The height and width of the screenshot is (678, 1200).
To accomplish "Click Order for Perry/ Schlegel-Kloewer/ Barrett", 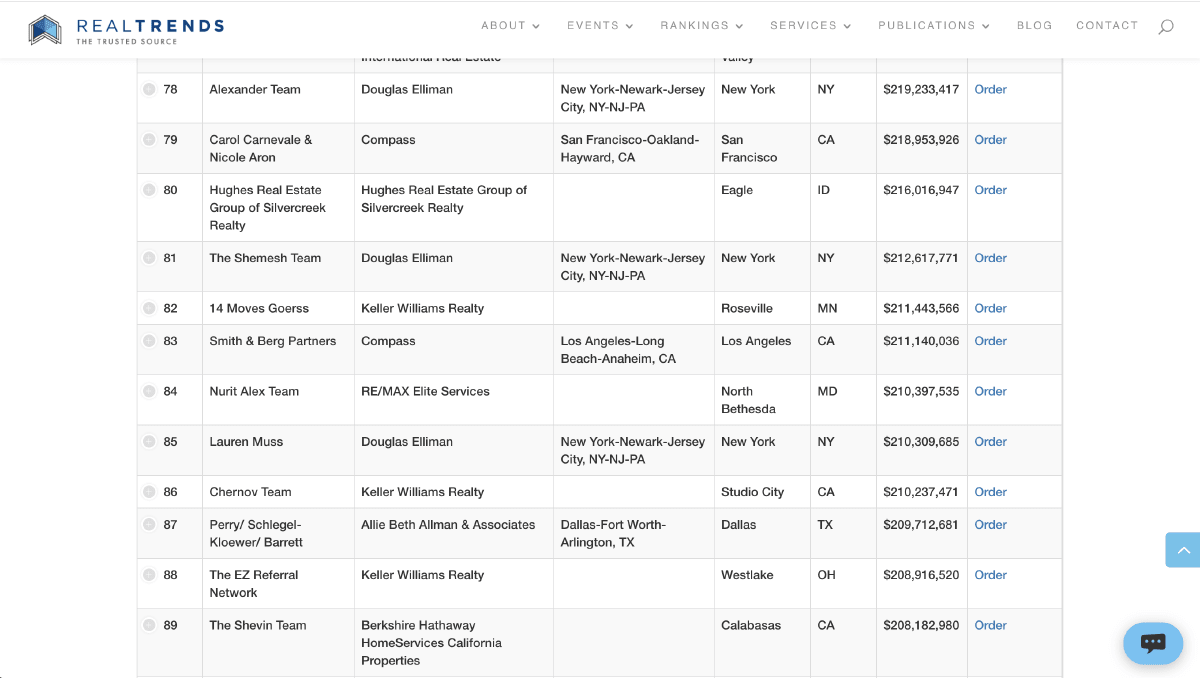I will click(990, 525).
